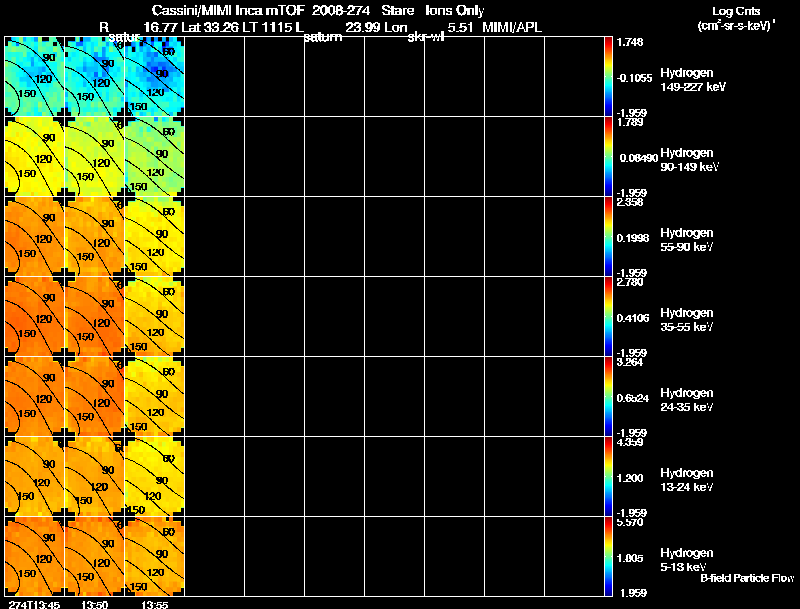The image size is (800, 609).
Task: Select the 24-35 keV image at 13:55
Action: click(x=155, y=397)
